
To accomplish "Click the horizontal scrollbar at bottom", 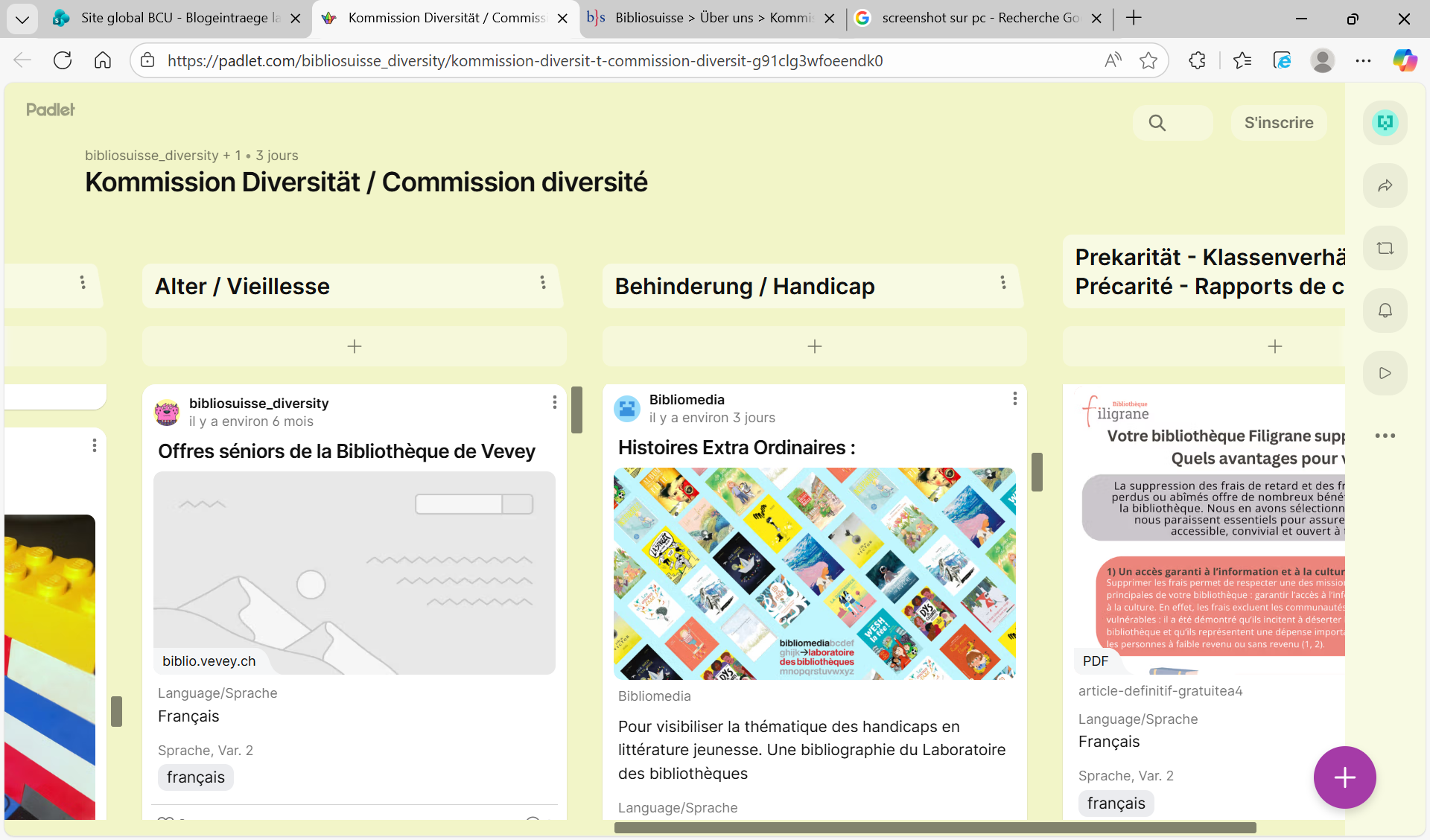I will [935, 827].
